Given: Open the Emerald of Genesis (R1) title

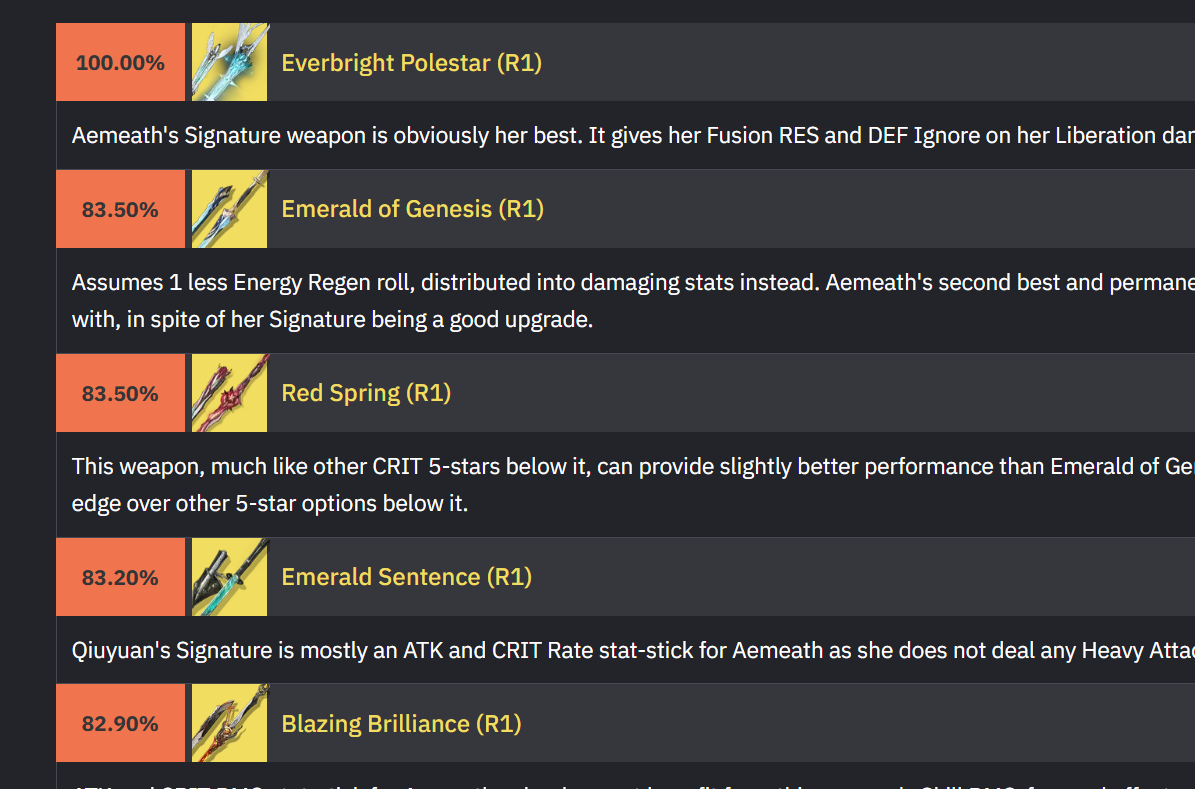Looking at the screenshot, I should tap(412, 209).
